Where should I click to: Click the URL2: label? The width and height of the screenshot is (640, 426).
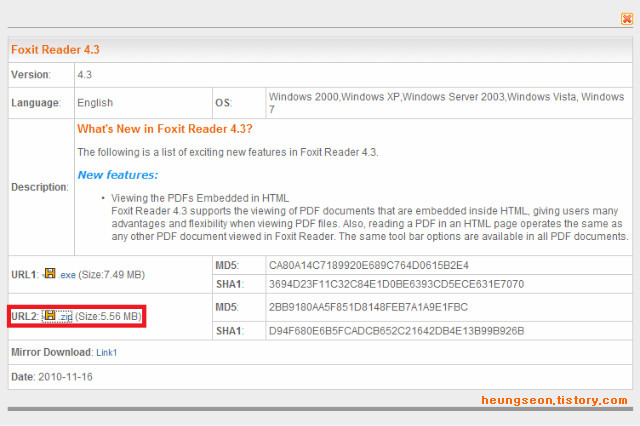pos(24,316)
